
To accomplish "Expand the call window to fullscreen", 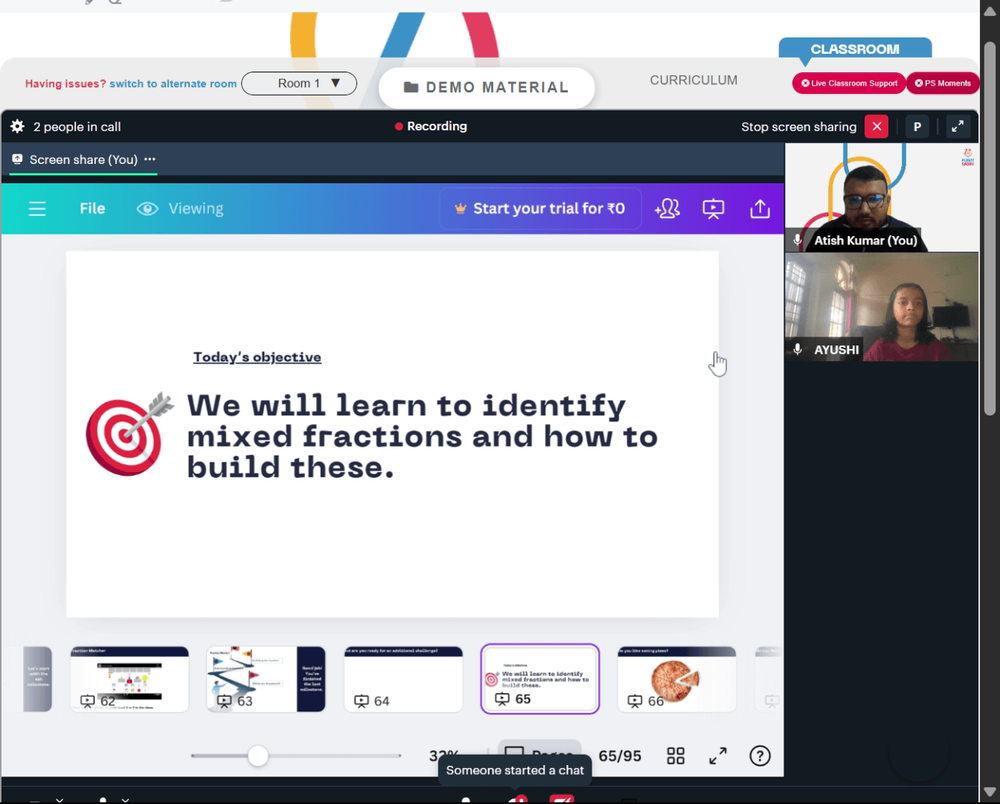I will [x=957, y=126].
